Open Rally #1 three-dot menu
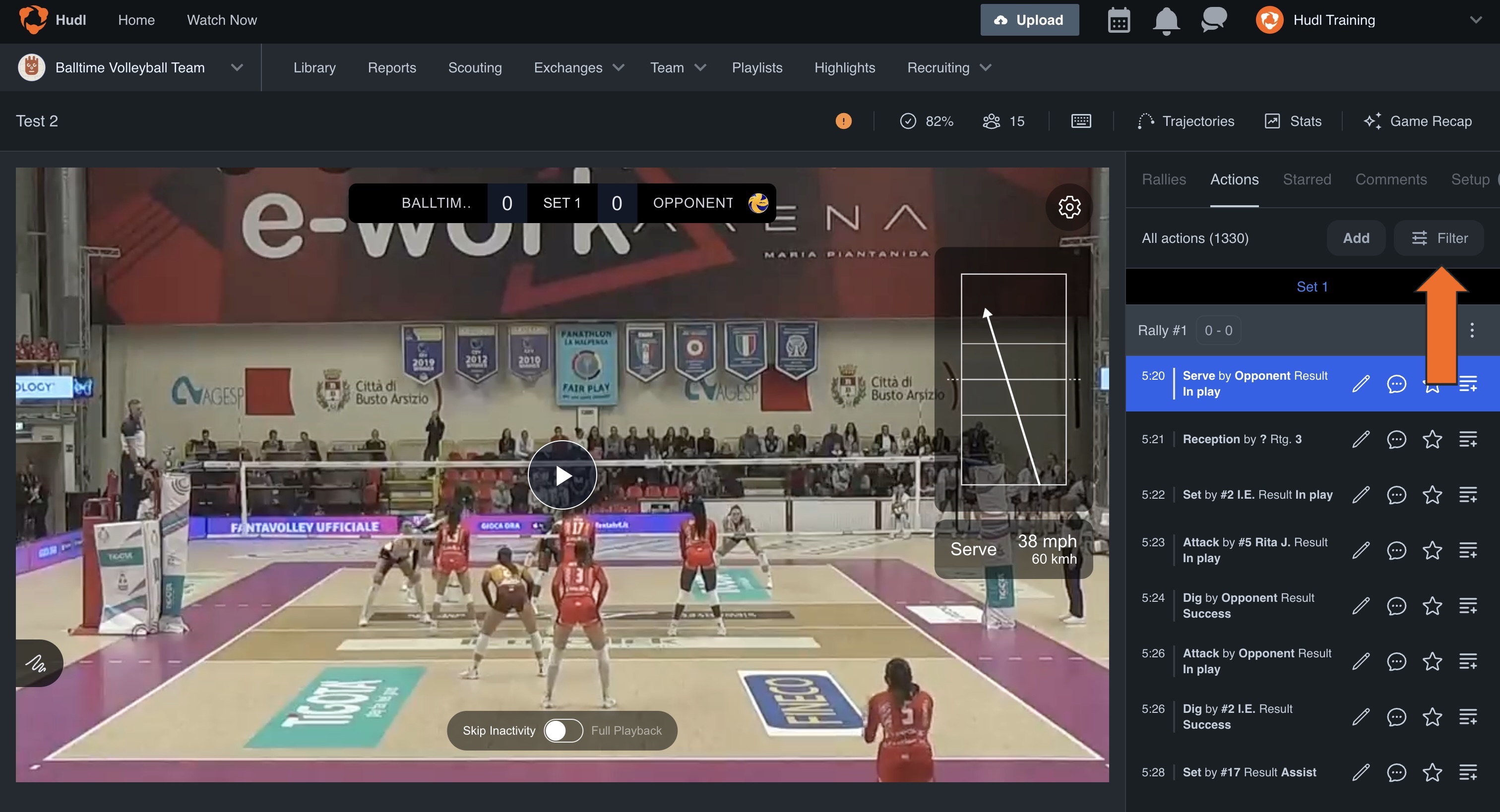 (x=1471, y=331)
